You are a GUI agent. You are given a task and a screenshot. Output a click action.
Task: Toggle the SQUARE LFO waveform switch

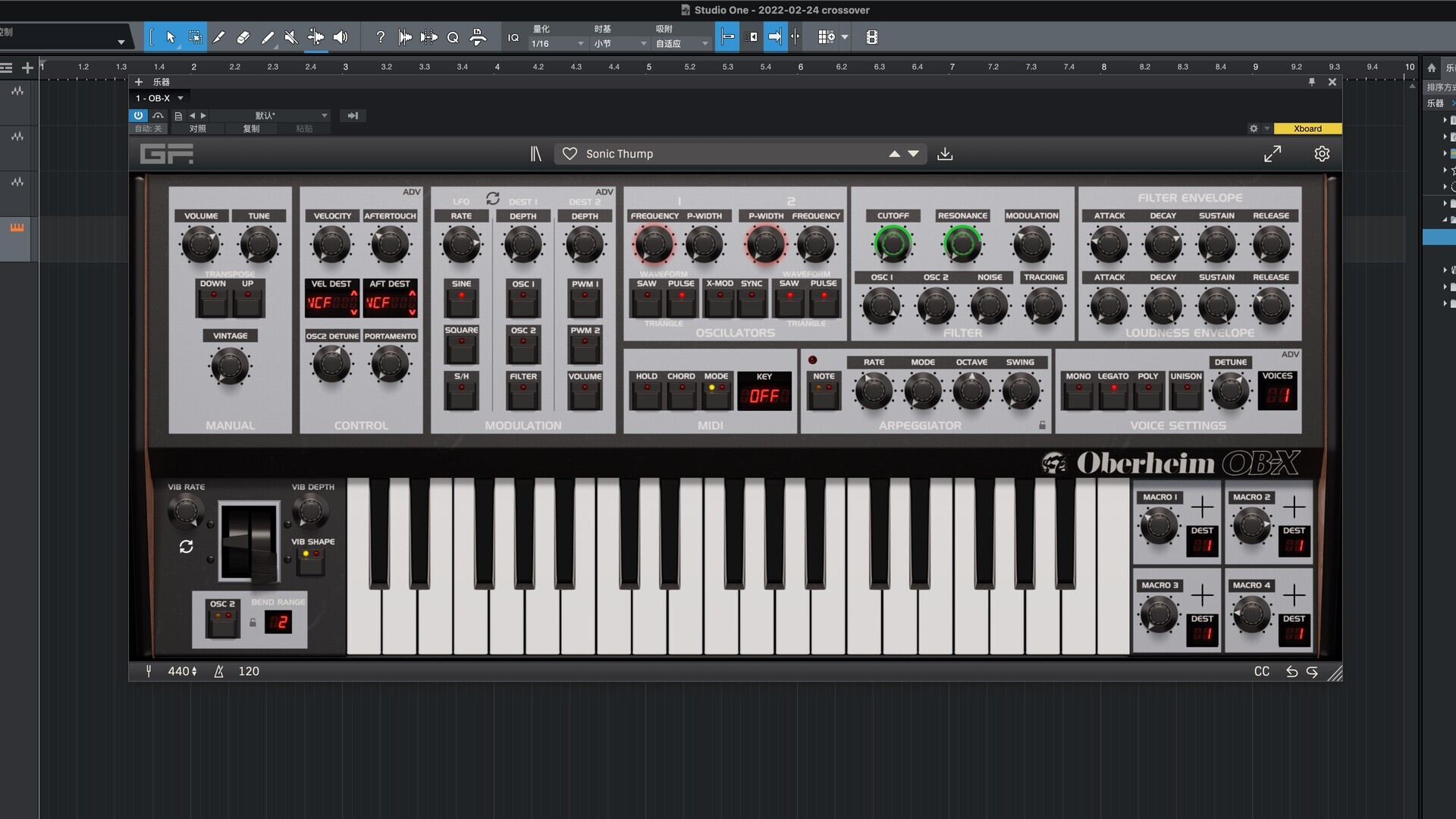tap(462, 349)
